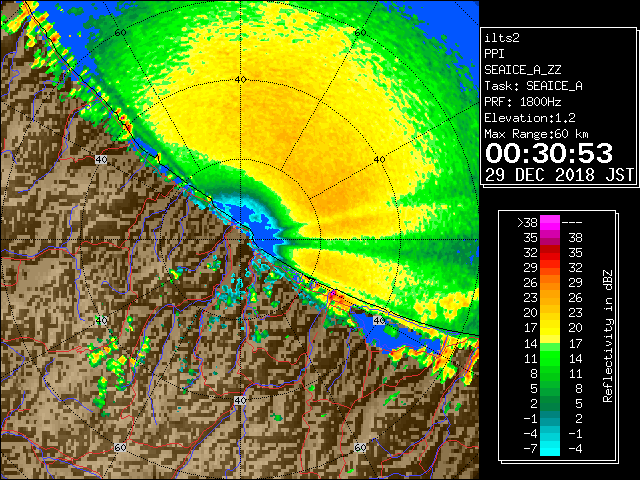Viewport: 640px width, 480px height.
Task: Click the "PRF: 1800Hz" entry
Action: (x=522, y=102)
